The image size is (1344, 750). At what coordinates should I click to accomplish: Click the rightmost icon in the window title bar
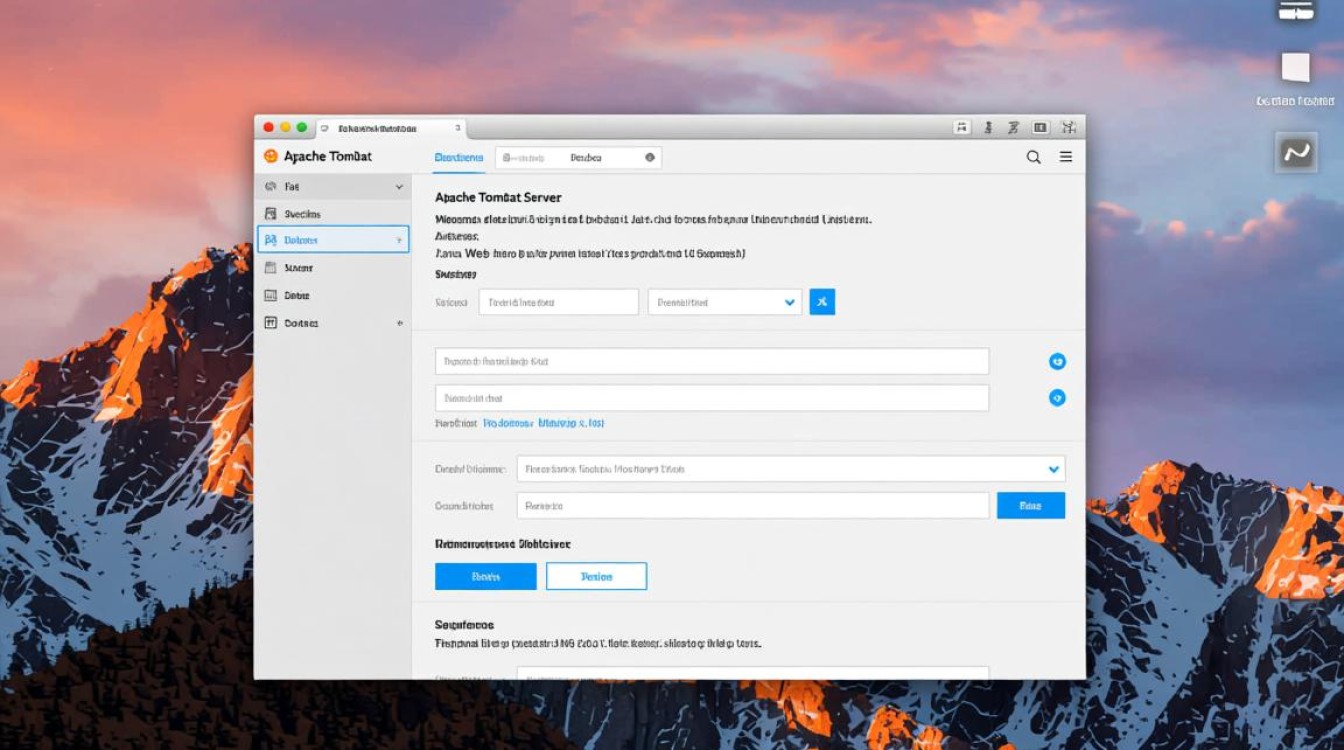pyautogui.click(x=1068, y=127)
